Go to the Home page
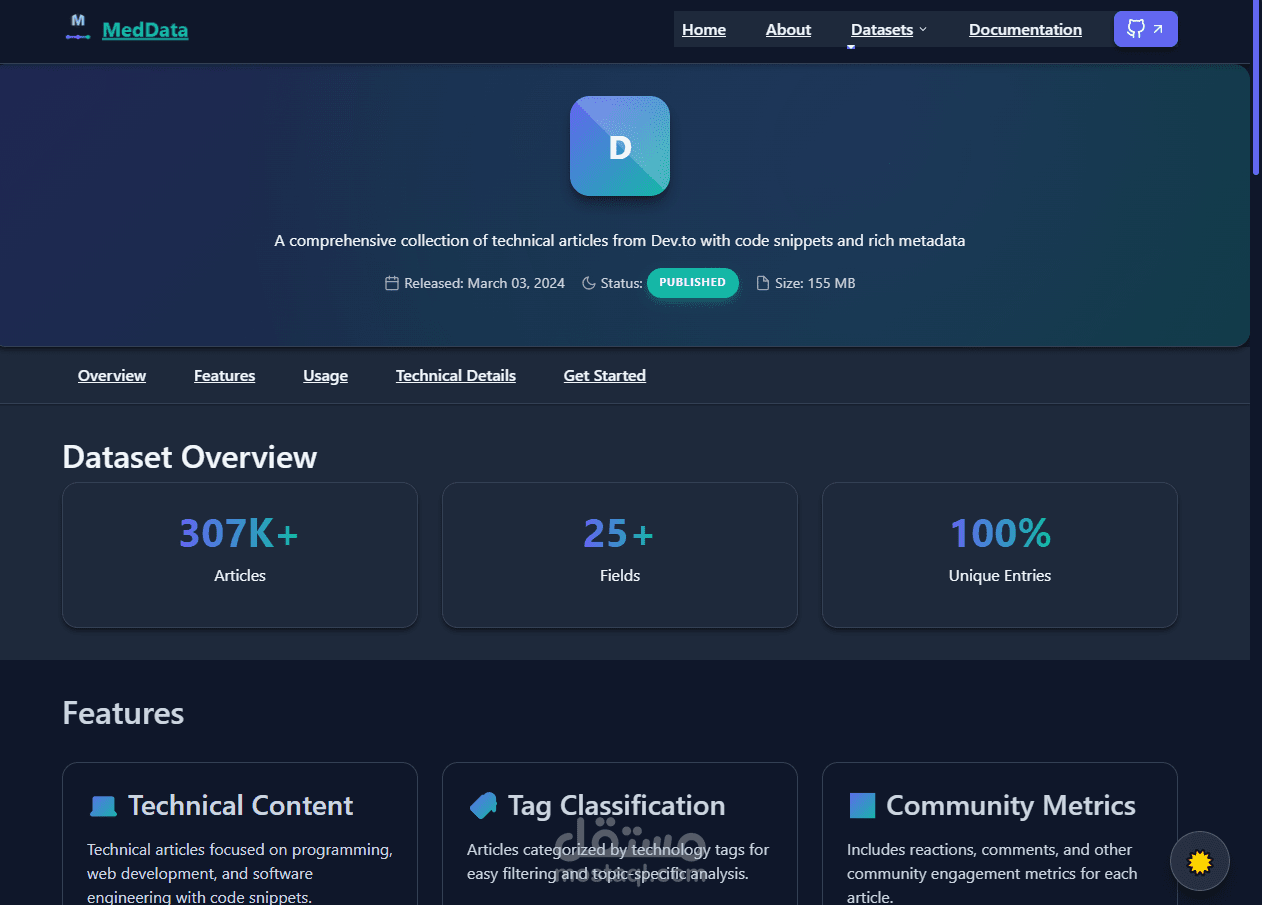1262x905 pixels. pos(704,30)
